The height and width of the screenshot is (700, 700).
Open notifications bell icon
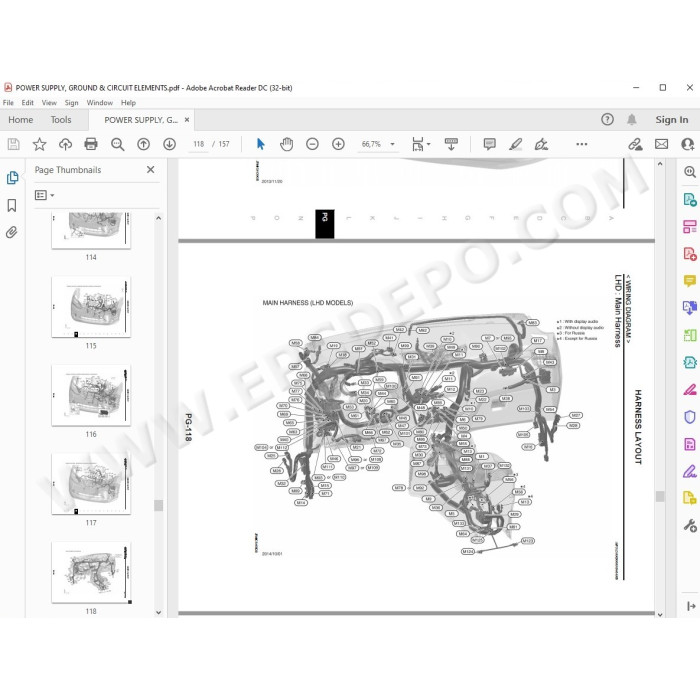coord(632,119)
